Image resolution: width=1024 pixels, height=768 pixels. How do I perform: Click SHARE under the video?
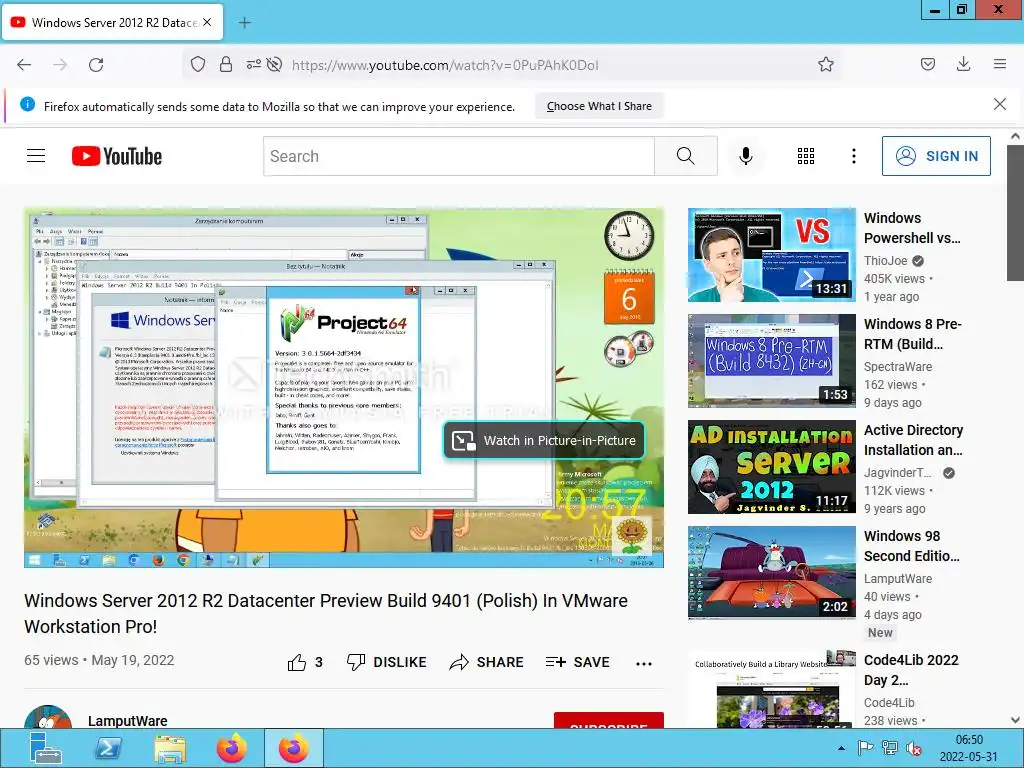[486, 662]
